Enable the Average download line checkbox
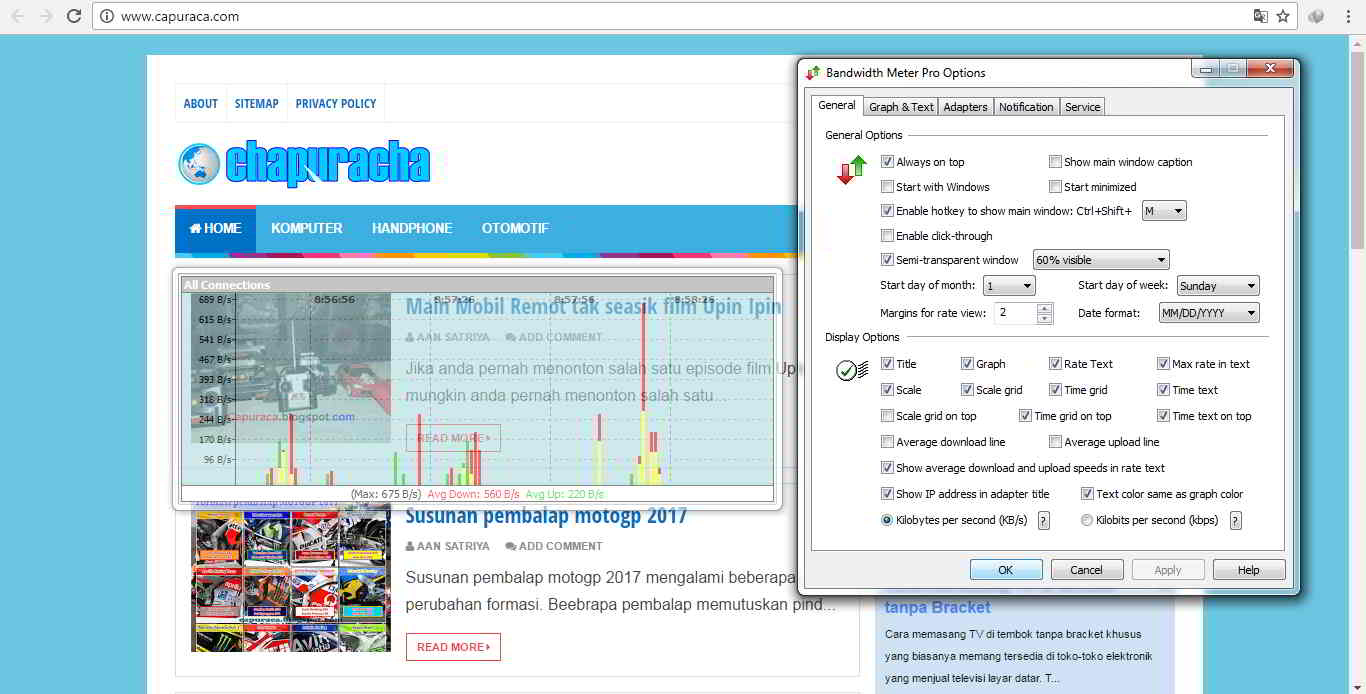 [x=887, y=442]
